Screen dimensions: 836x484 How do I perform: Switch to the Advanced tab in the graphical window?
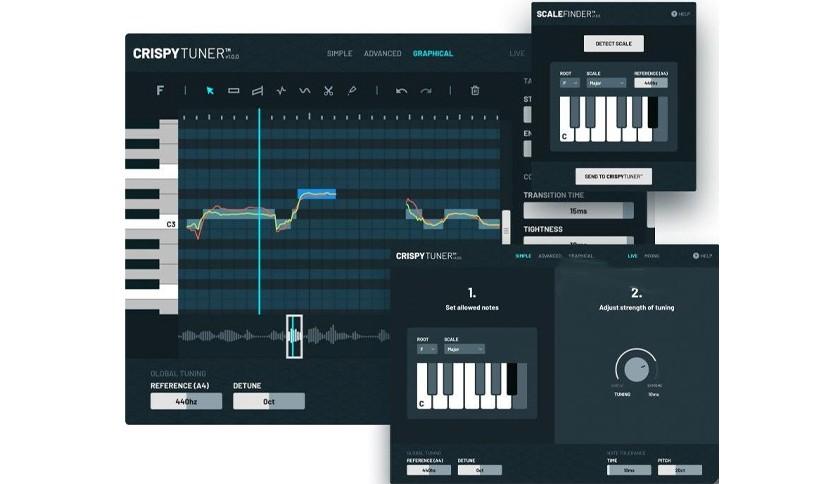(382, 53)
